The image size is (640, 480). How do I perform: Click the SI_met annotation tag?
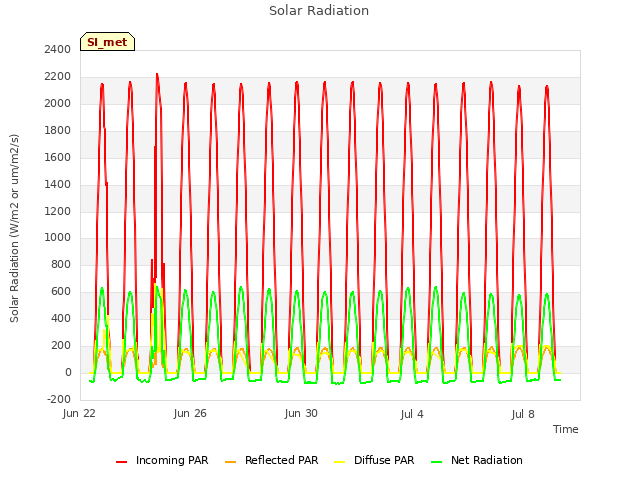click(x=107, y=42)
